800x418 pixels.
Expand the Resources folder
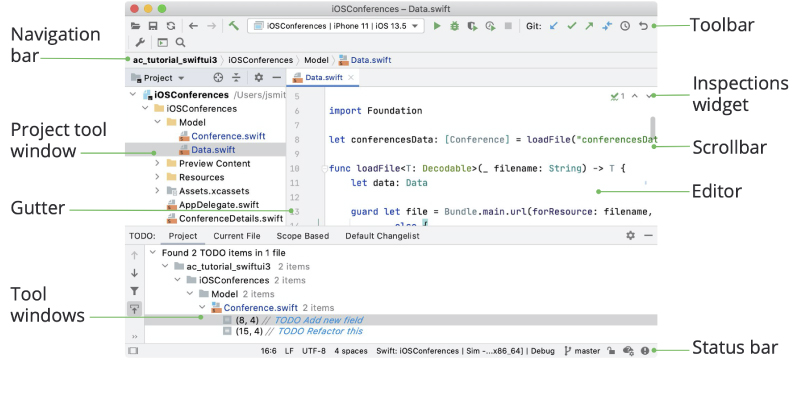(158, 177)
